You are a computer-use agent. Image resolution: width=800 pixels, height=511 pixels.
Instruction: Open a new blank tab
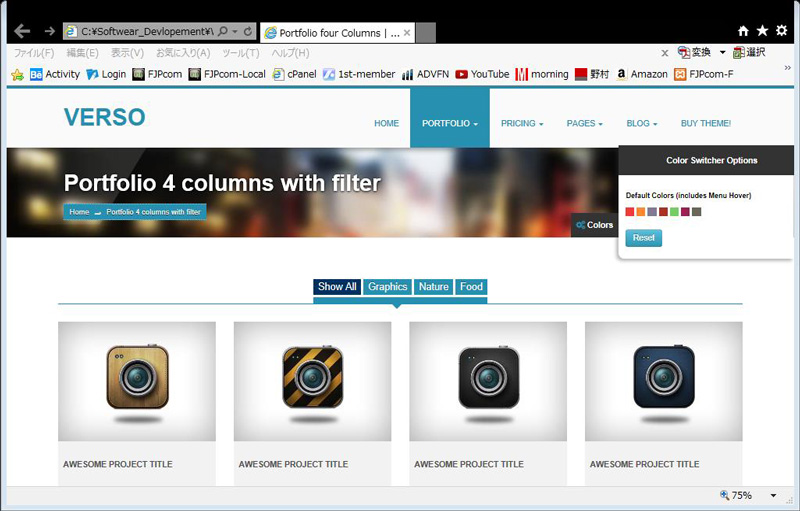426,33
